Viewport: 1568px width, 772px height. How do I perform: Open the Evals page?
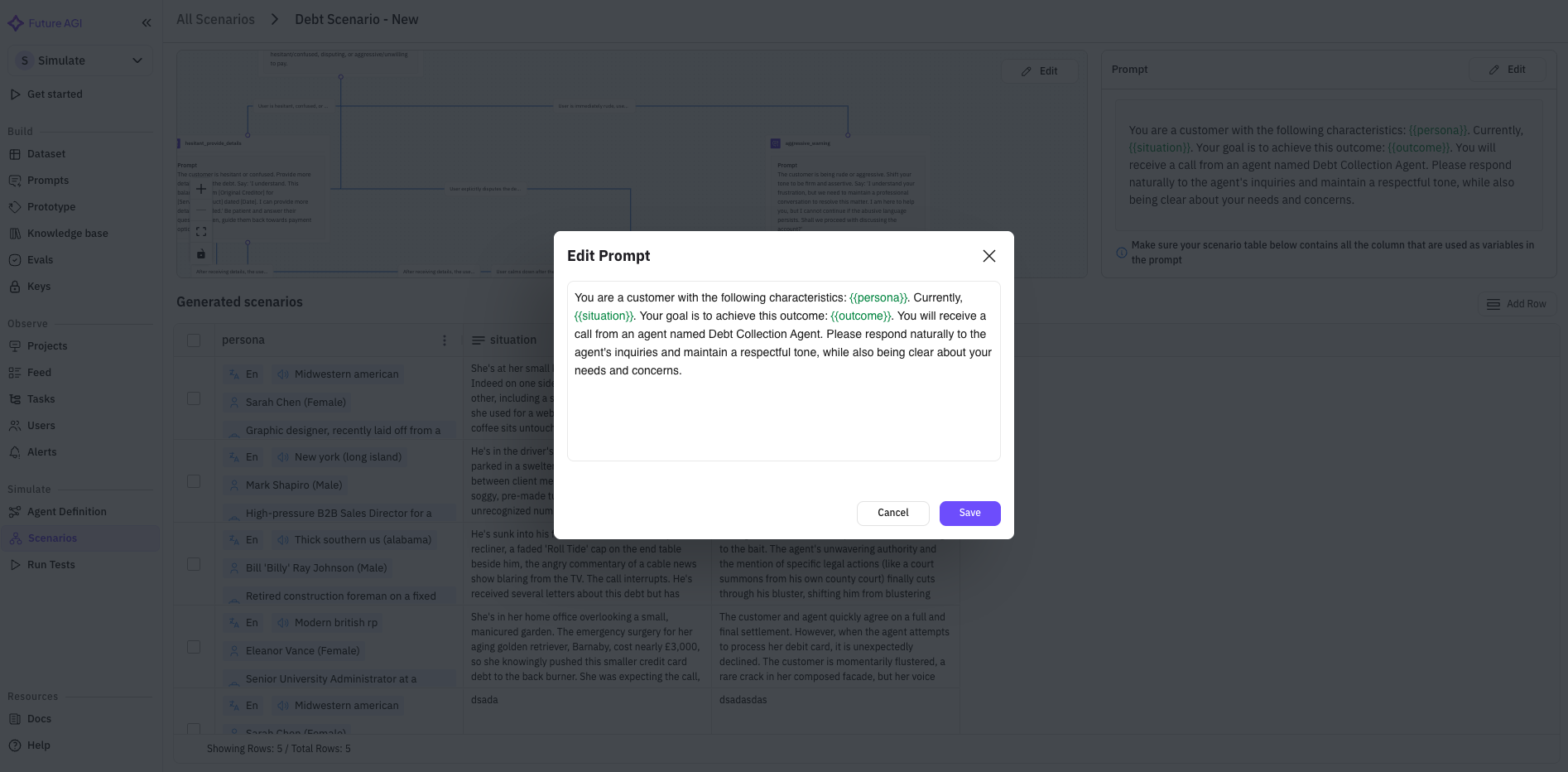click(40, 260)
